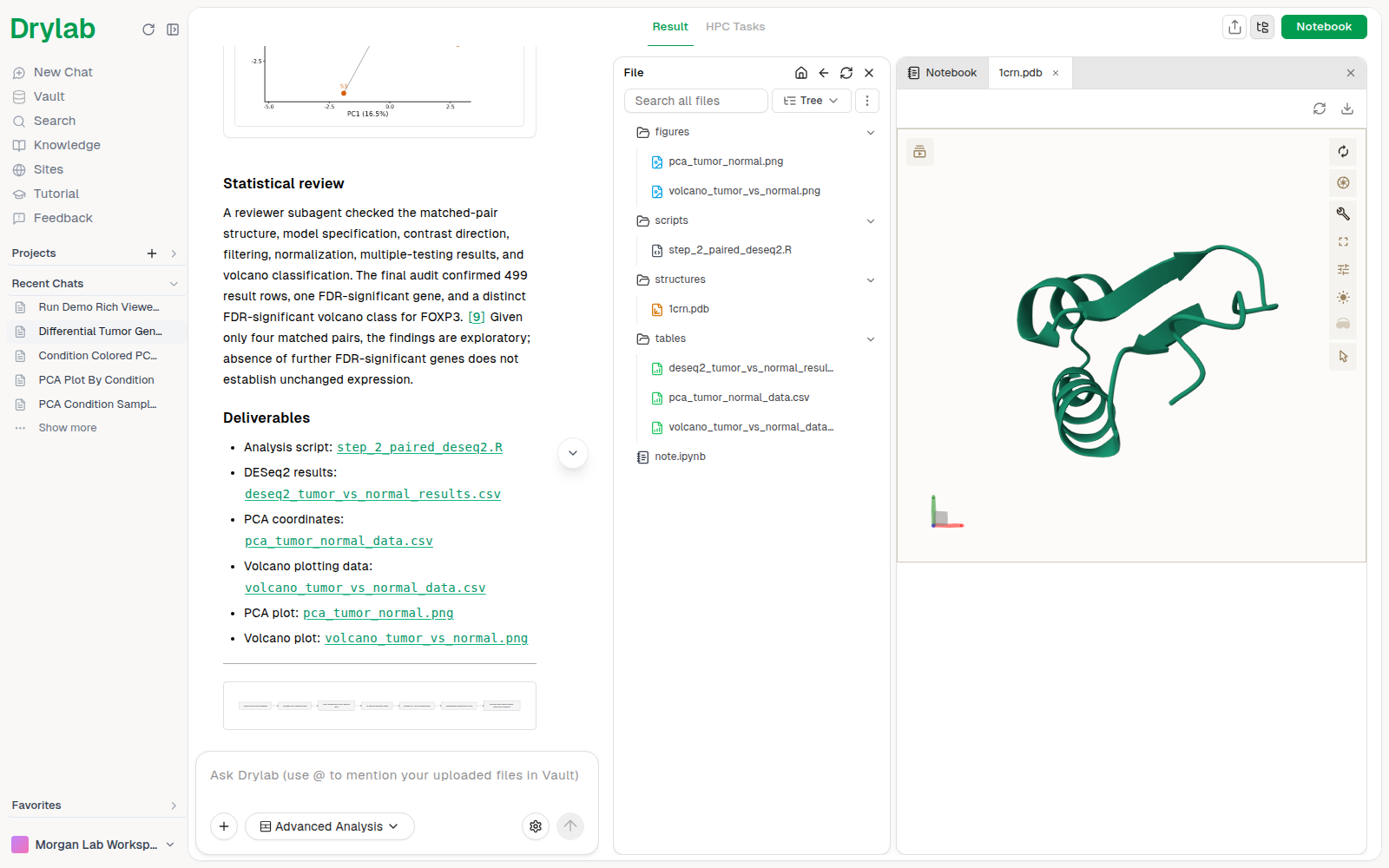The height and width of the screenshot is (868, 1389).
Task: Reload the 1crn.pdb viewer
Action: (x=1320, y=108)
